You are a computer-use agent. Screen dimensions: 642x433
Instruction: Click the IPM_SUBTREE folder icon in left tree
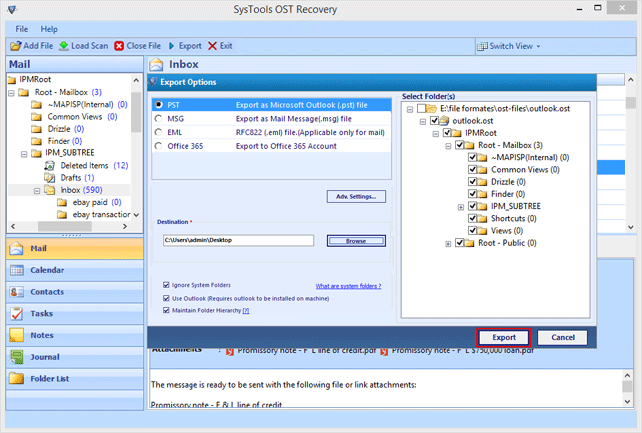click(36, 153)
